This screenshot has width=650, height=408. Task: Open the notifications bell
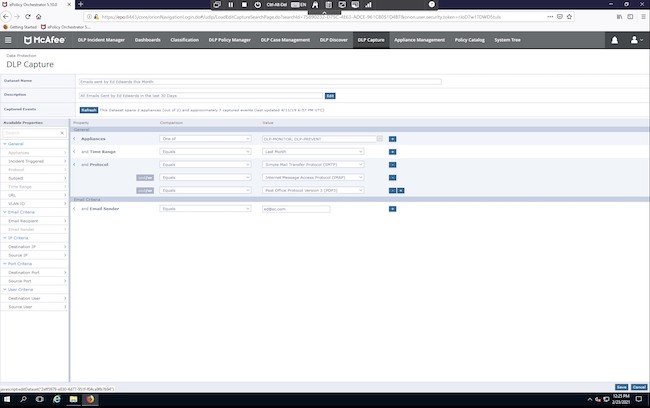click(x=614, y=40)
